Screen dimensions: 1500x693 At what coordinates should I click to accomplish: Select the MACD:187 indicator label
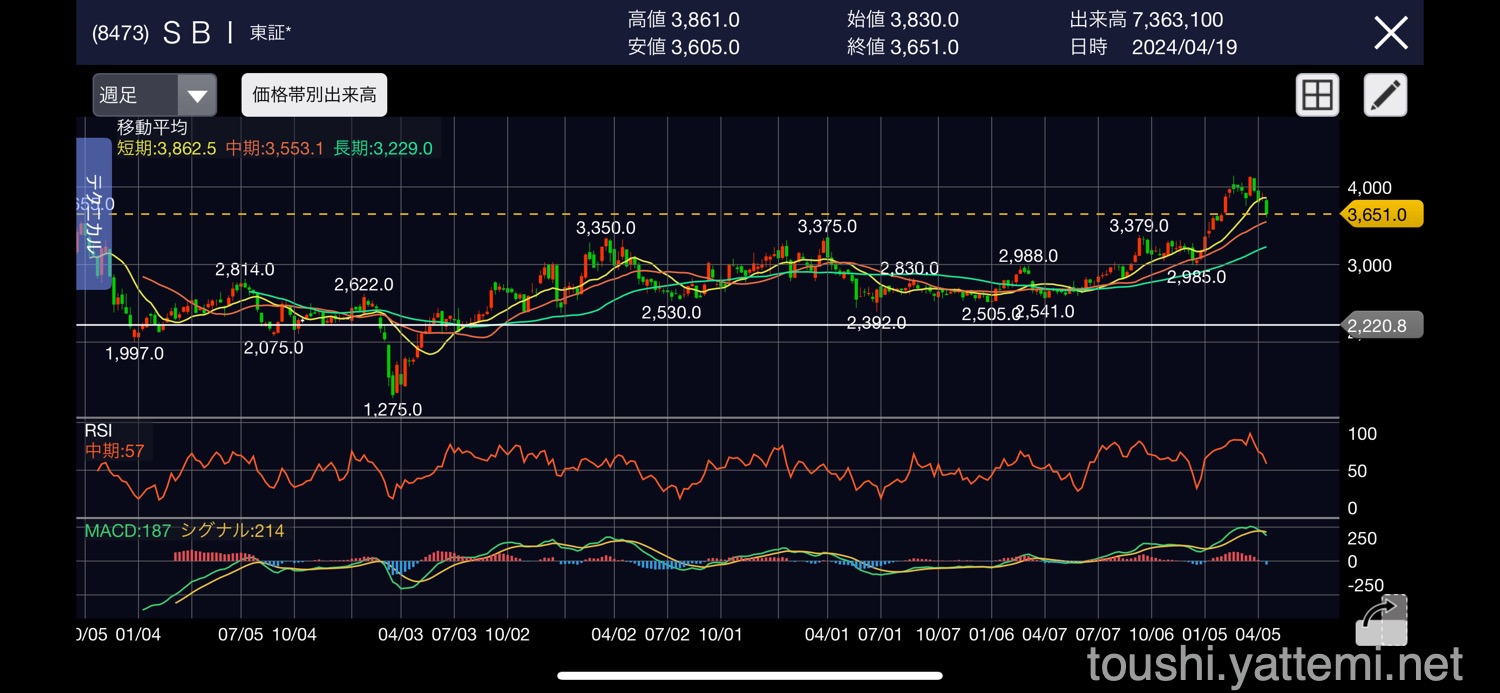coord(128,530)
